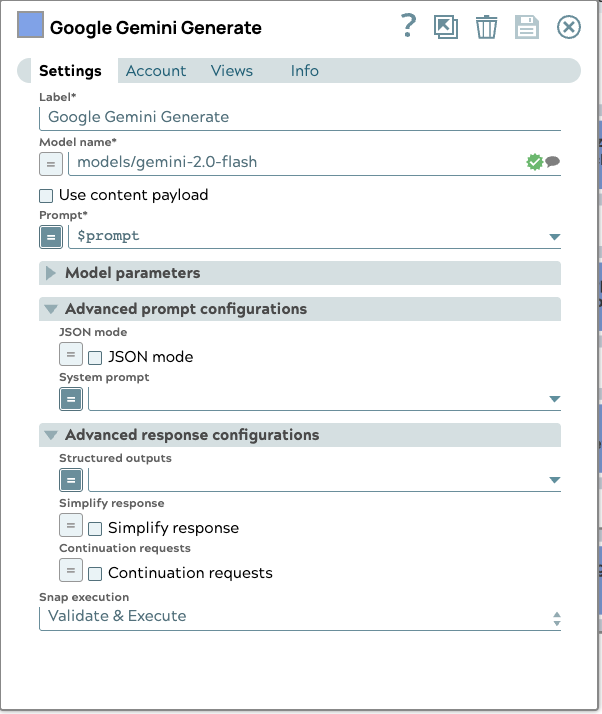Open the help question mark icon

[408, 26]
